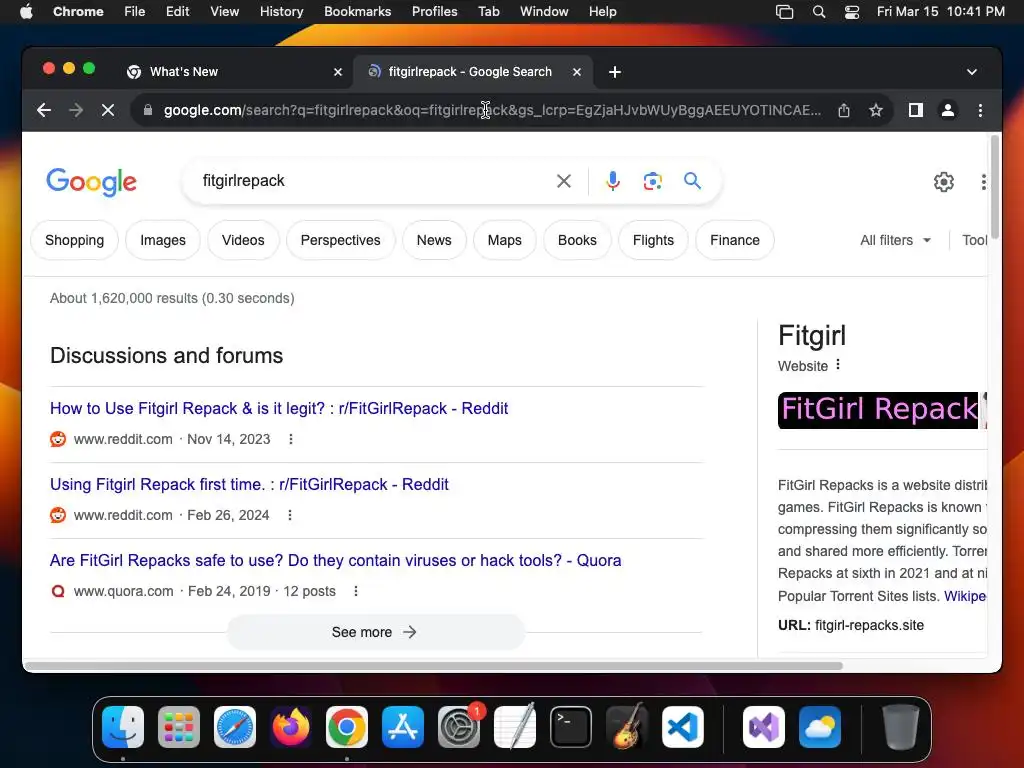Viewport: 1024px width, 768px height.
Task: Open Terminal from the Dock
Action: (571, 727)
